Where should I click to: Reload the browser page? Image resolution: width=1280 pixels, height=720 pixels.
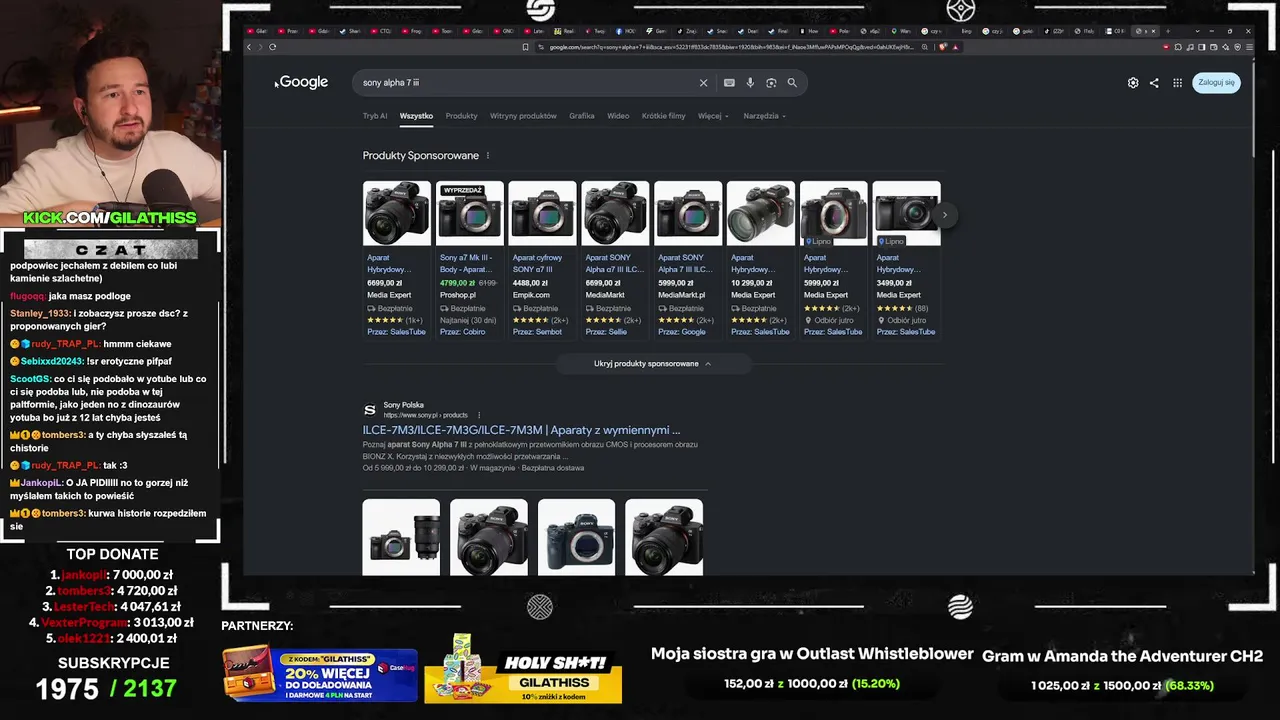point(272,47)
